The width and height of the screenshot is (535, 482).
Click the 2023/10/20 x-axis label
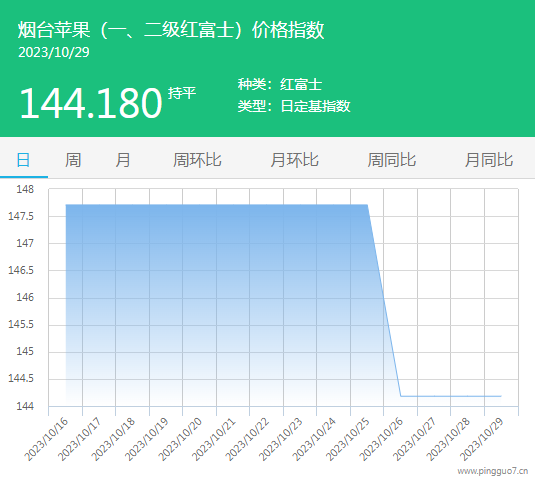pyautogui.click(x=180, y=439)
